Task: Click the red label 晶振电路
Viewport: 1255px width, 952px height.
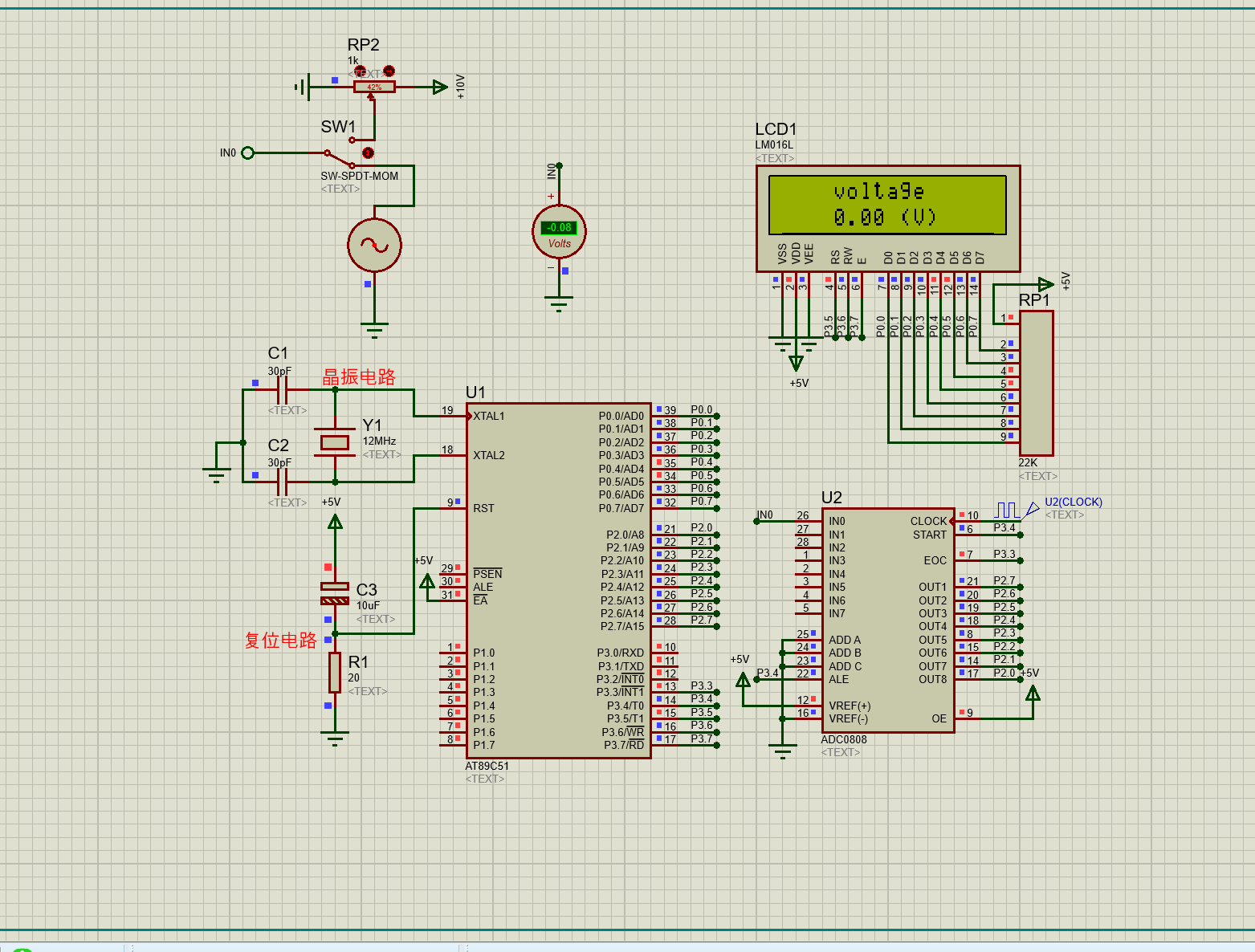Action: (x=359, y=377)
